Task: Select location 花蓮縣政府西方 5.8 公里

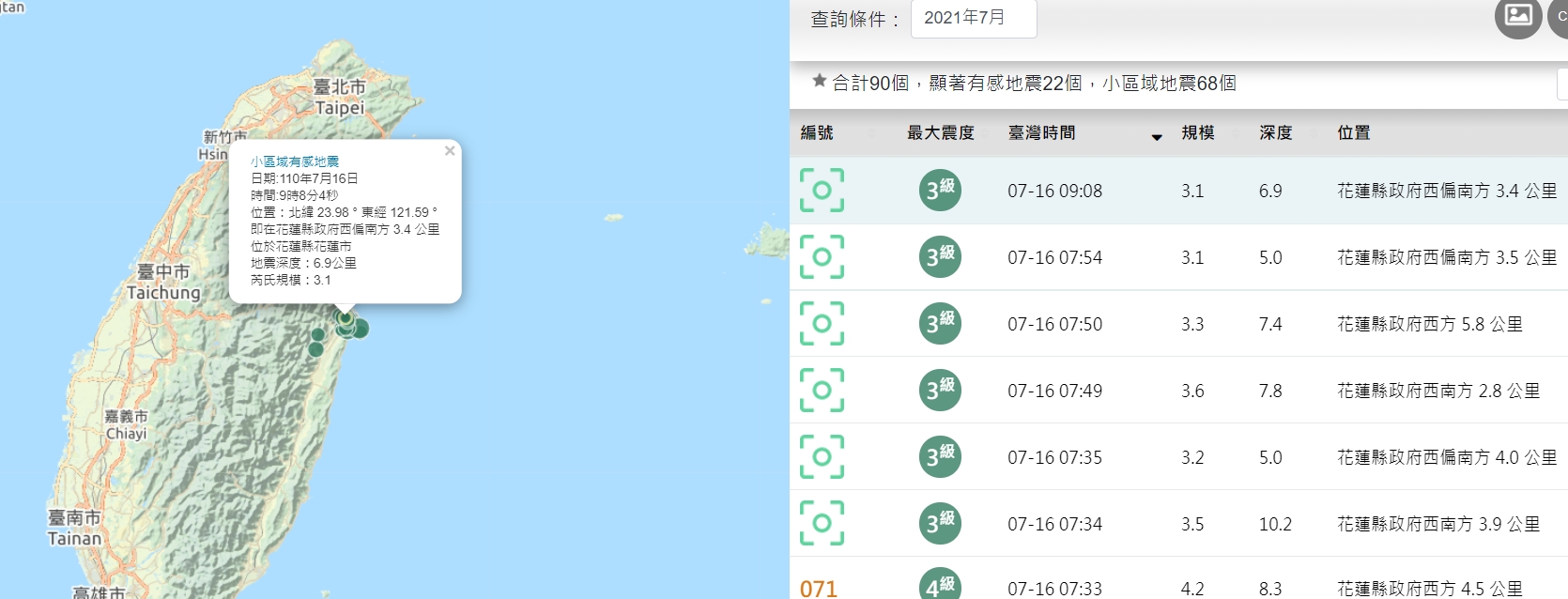Action: click(1430, 324)
